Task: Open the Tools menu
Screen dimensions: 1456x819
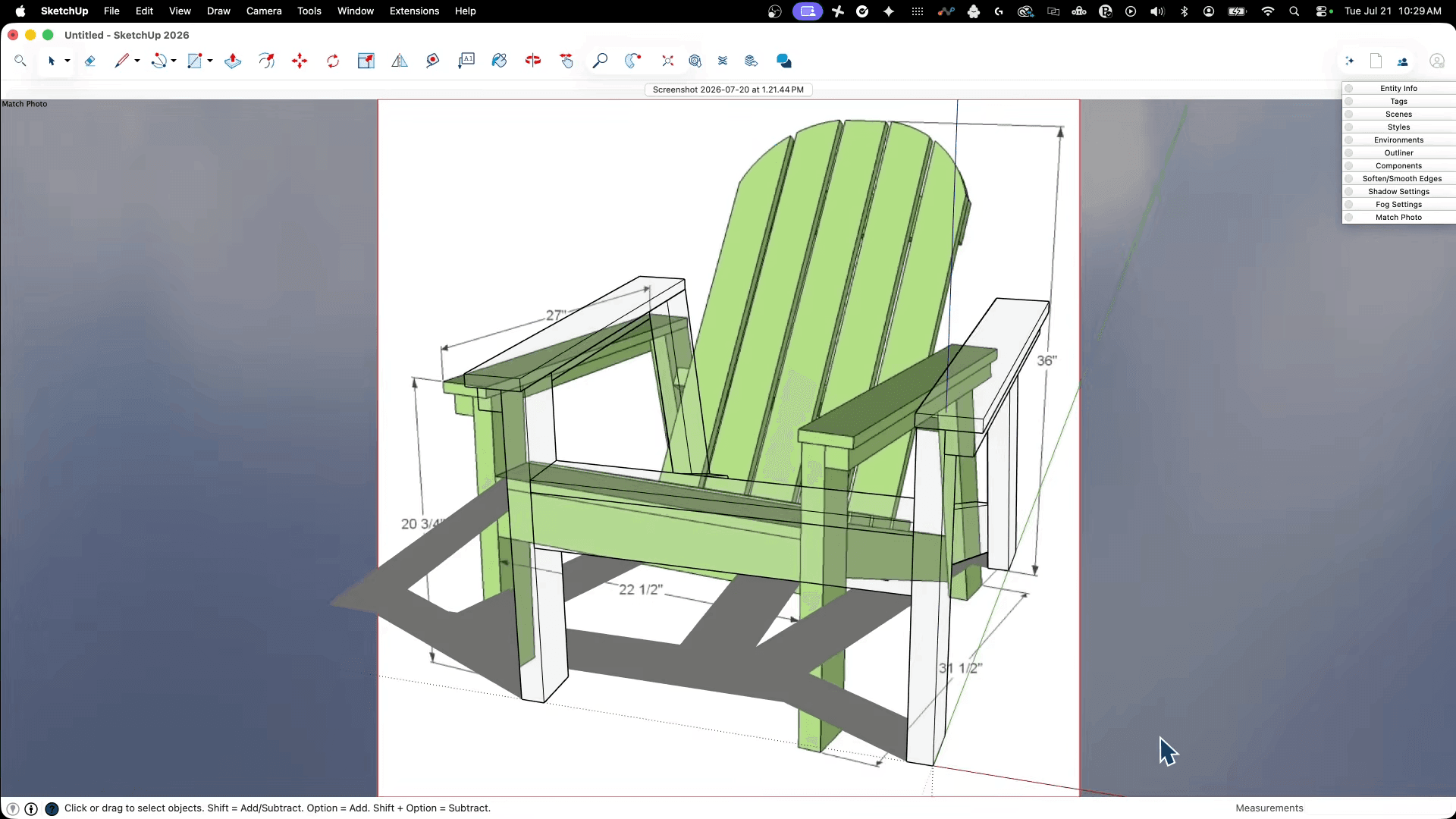Action: [x=309, y=11]
